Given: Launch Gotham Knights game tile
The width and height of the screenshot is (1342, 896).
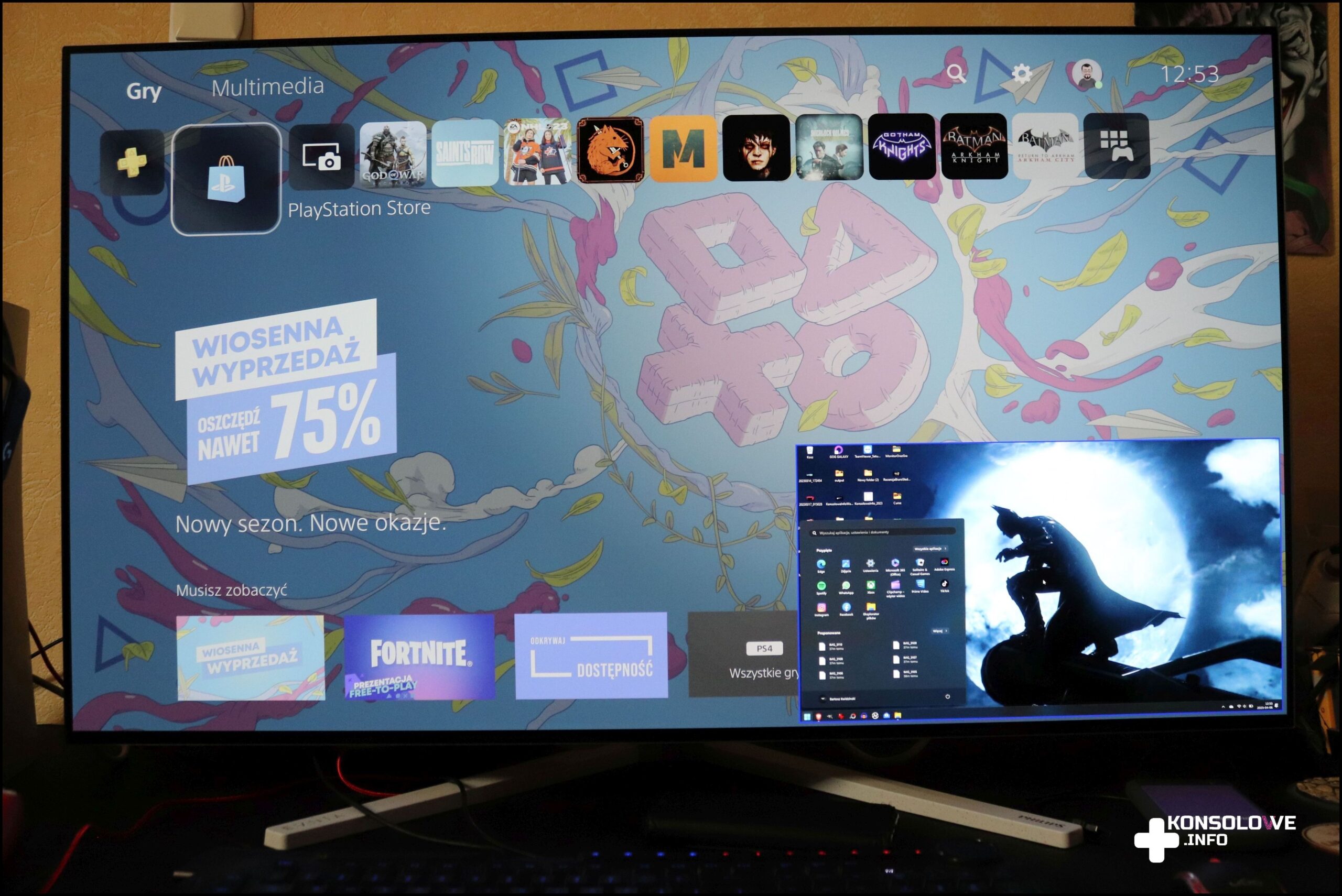Looking at the screenshot, I should click(901, 147).
